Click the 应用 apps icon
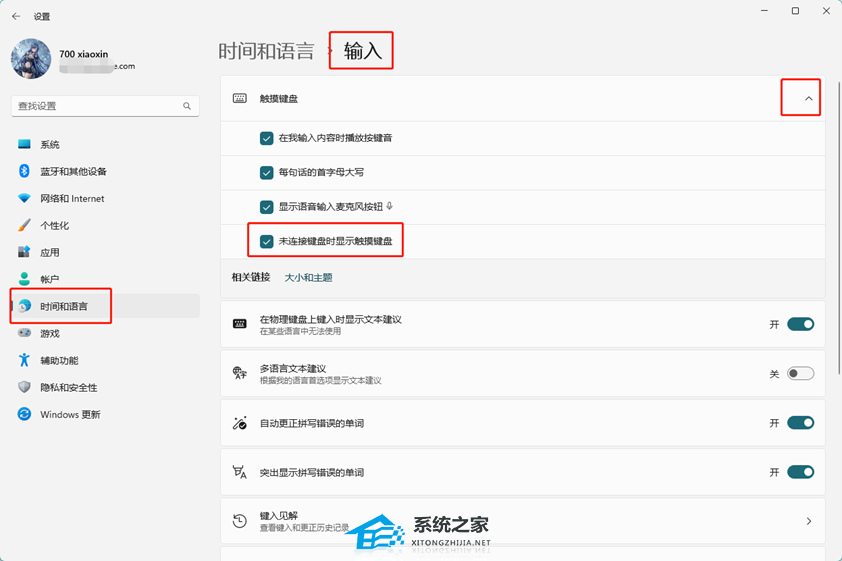This screenshot has height=561, width=842. pos(24,252)
